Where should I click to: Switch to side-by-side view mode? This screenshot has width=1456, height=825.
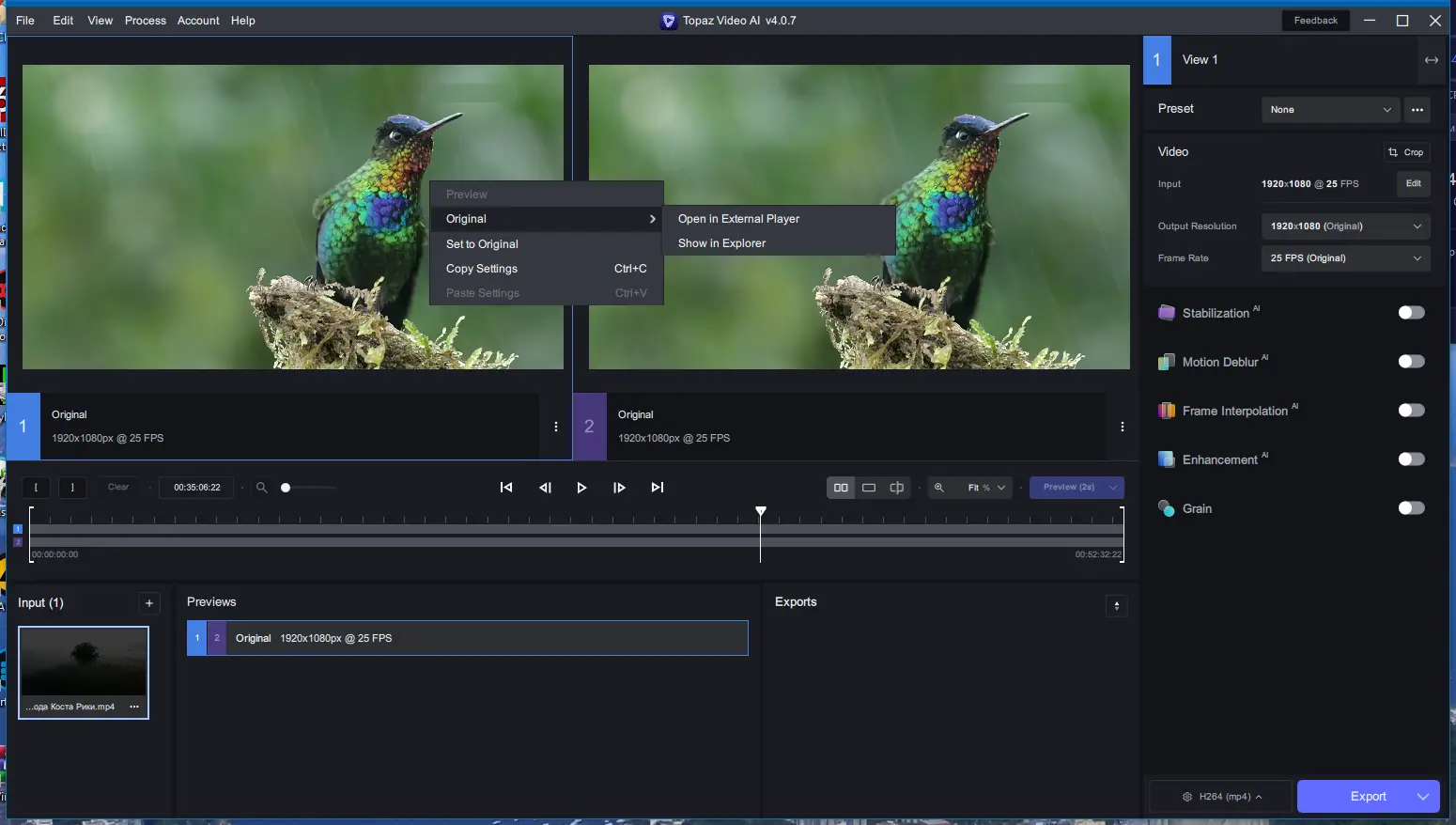[841, 488]
